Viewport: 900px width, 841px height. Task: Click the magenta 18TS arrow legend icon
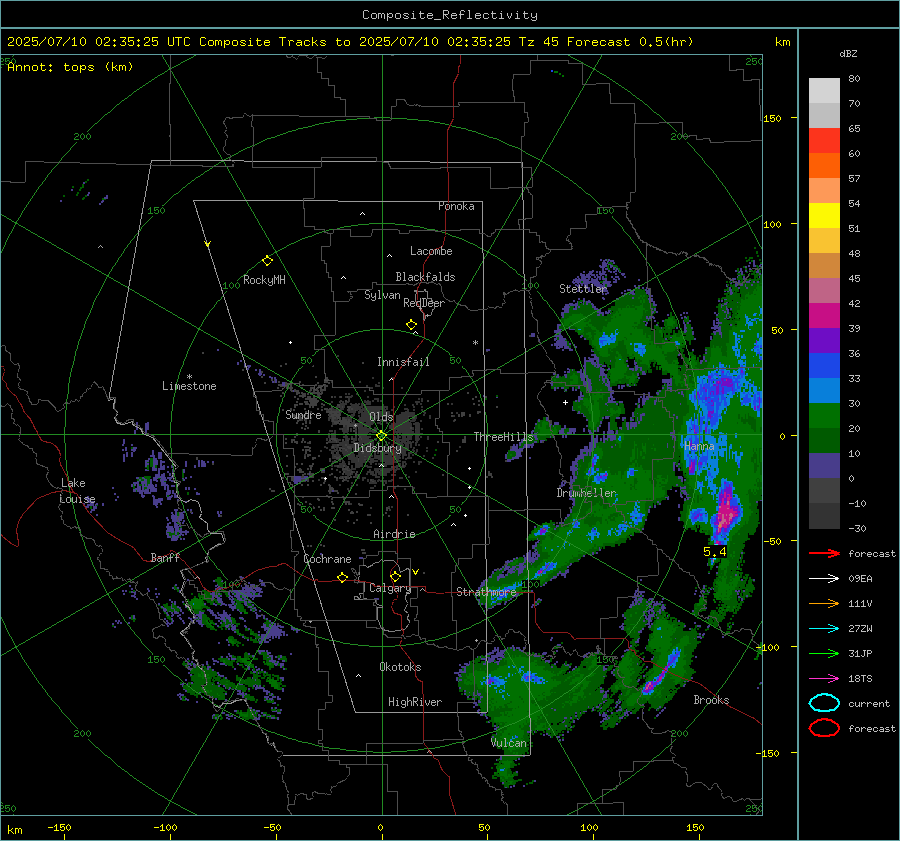tap(824, 679)
